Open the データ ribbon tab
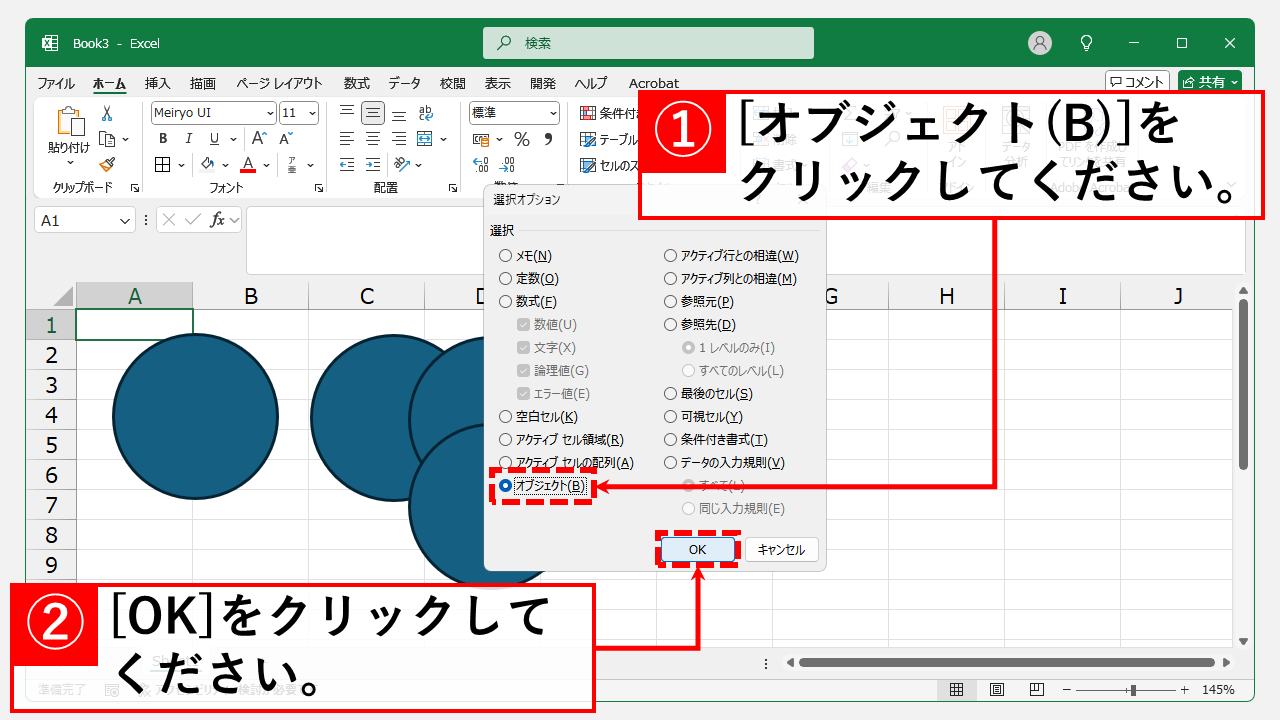The image size is (1280, 720). pos(405,83)
